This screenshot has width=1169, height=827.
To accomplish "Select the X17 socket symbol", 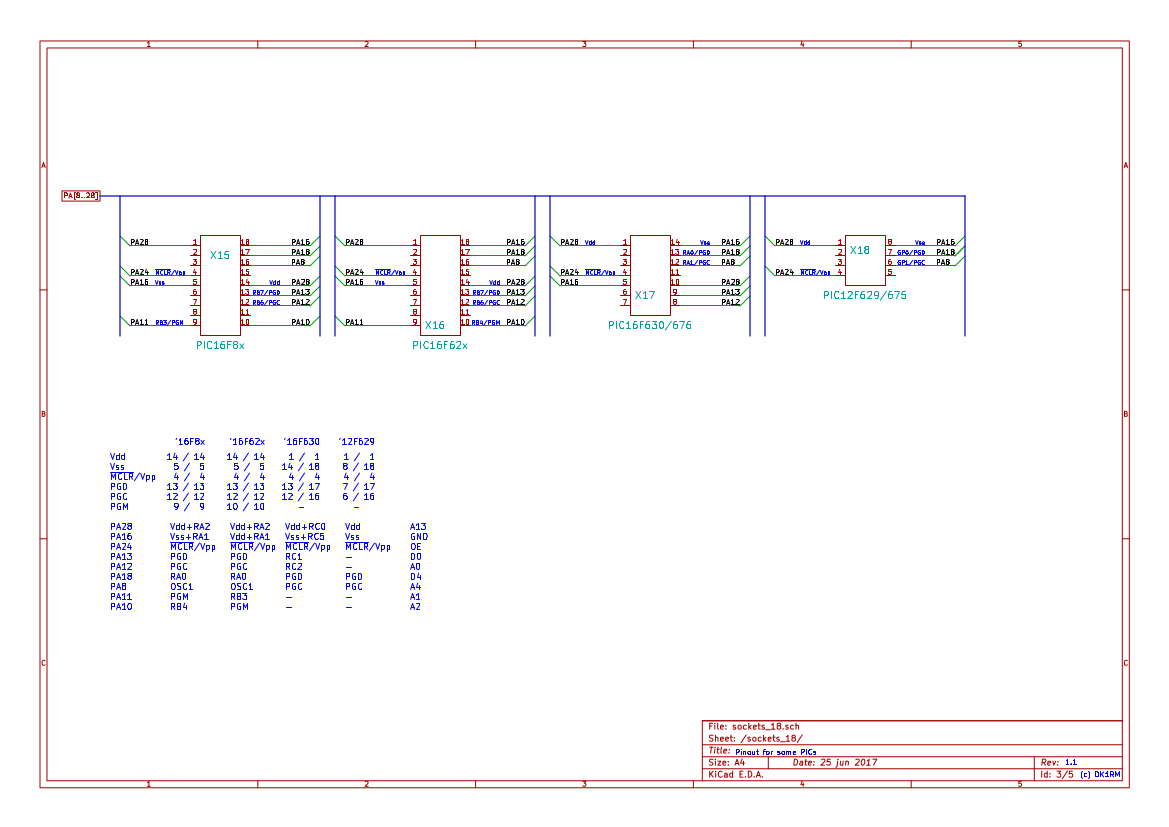I will point(649,274).
